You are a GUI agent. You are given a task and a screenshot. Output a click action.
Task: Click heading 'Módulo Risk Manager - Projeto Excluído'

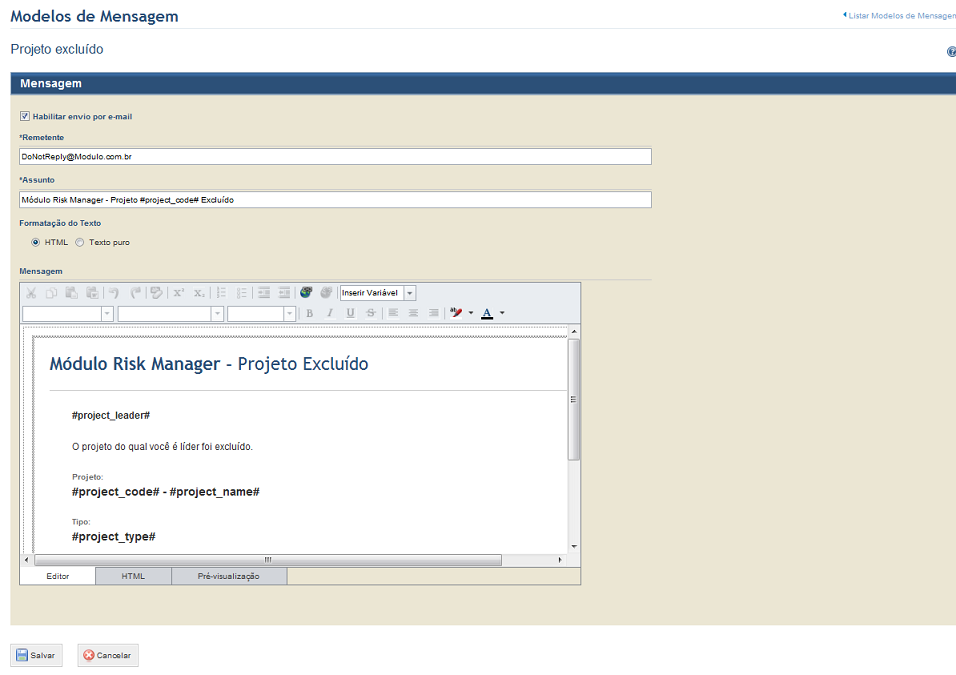[x=209, y=364]
